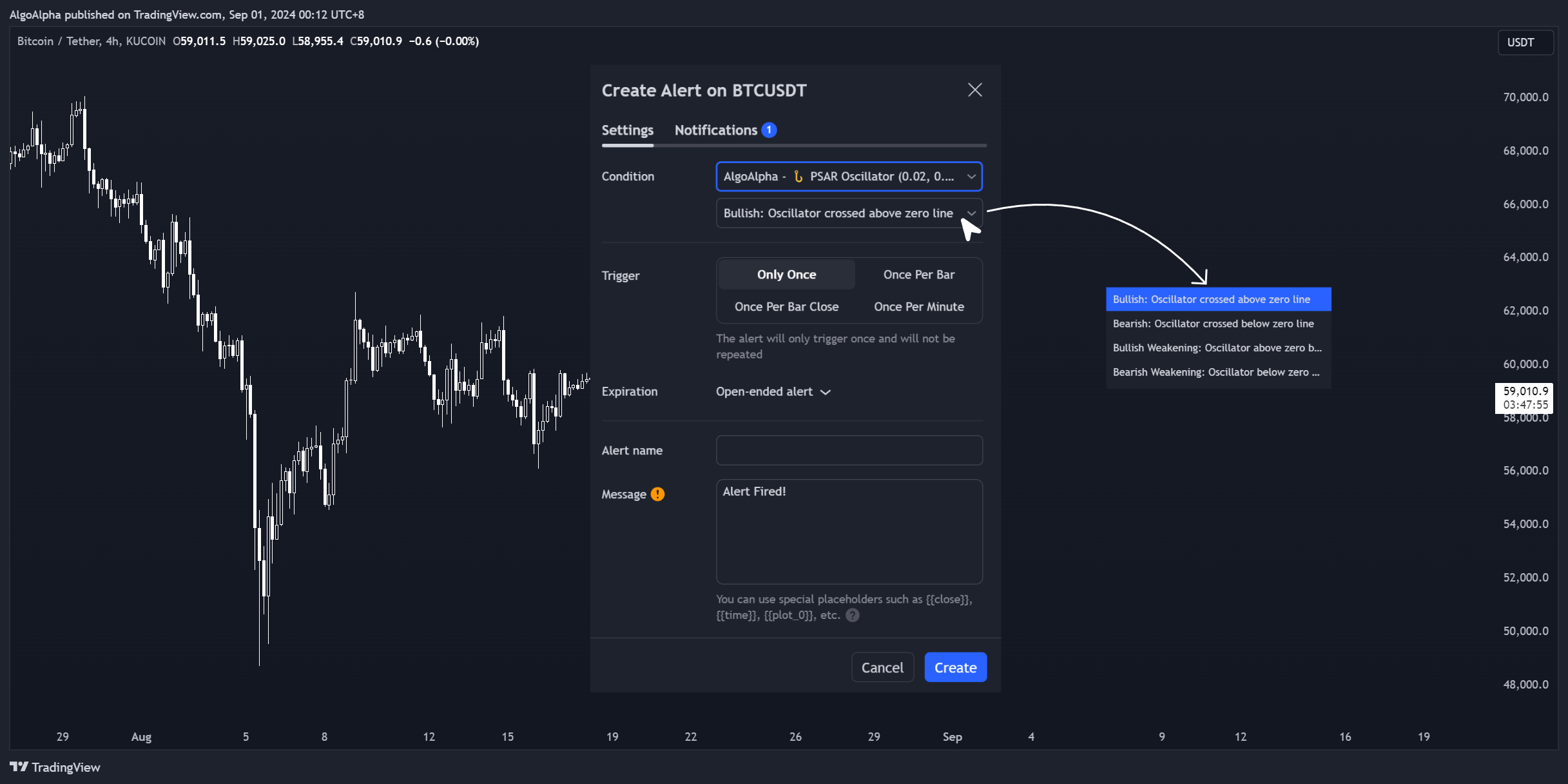Click the TradingView logo
Screen dimensions: 1568x784
55,767
